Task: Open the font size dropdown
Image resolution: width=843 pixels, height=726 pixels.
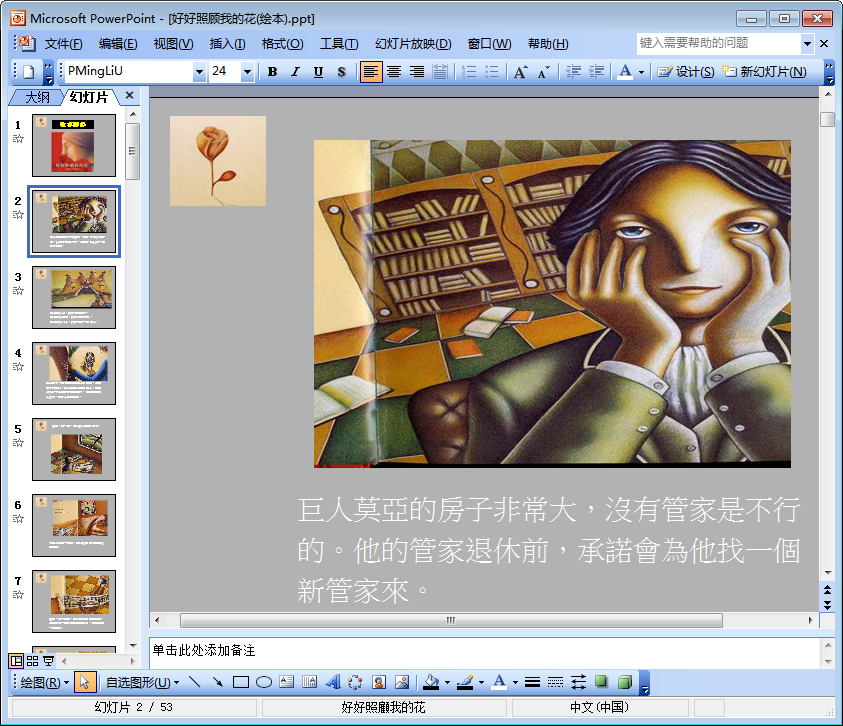Action: coord(247,72)
